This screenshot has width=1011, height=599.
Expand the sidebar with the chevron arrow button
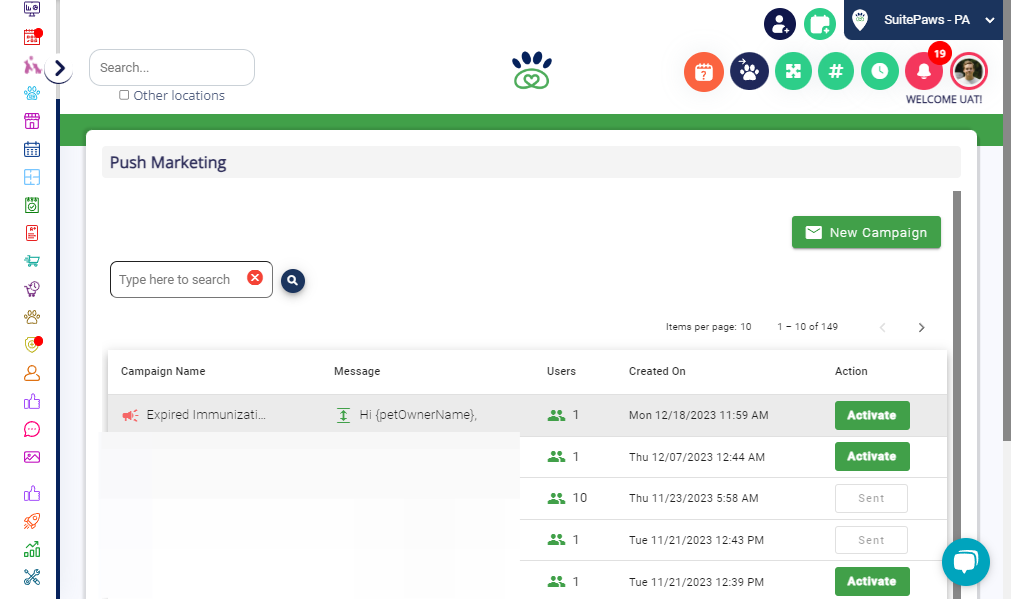(59, 68)
